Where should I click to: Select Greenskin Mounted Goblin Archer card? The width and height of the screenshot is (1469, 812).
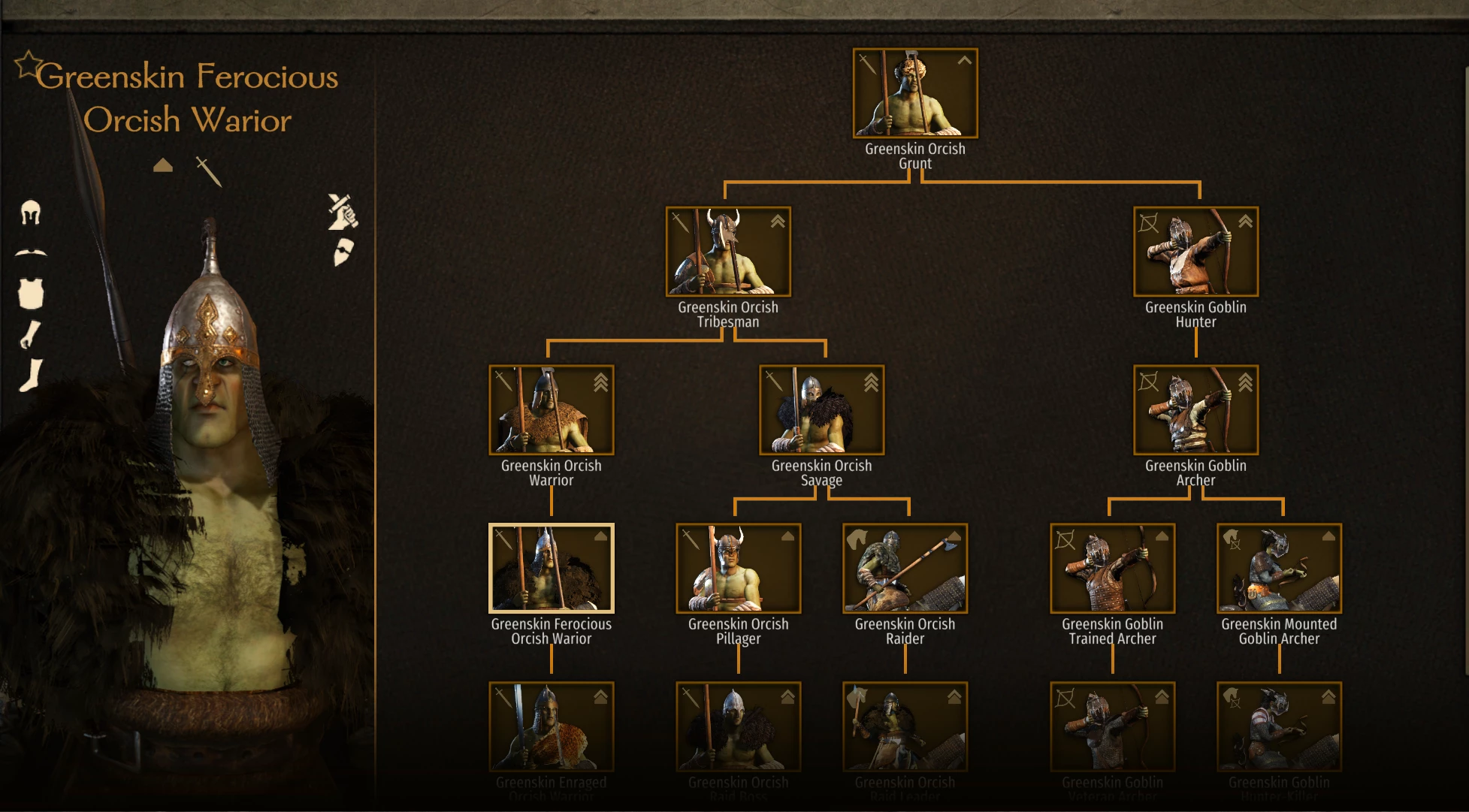1279,569
